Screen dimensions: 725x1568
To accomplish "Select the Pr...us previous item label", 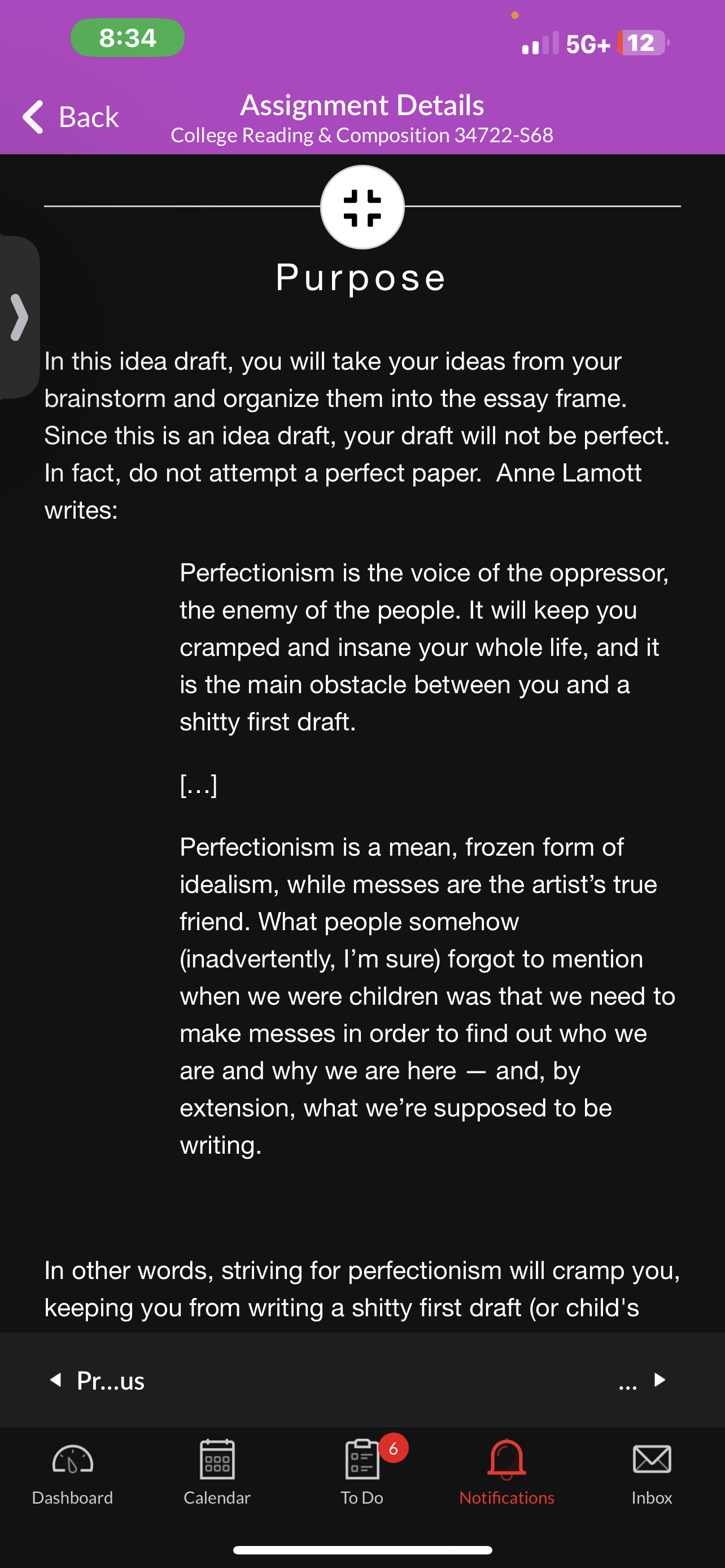I will 111,1381.
